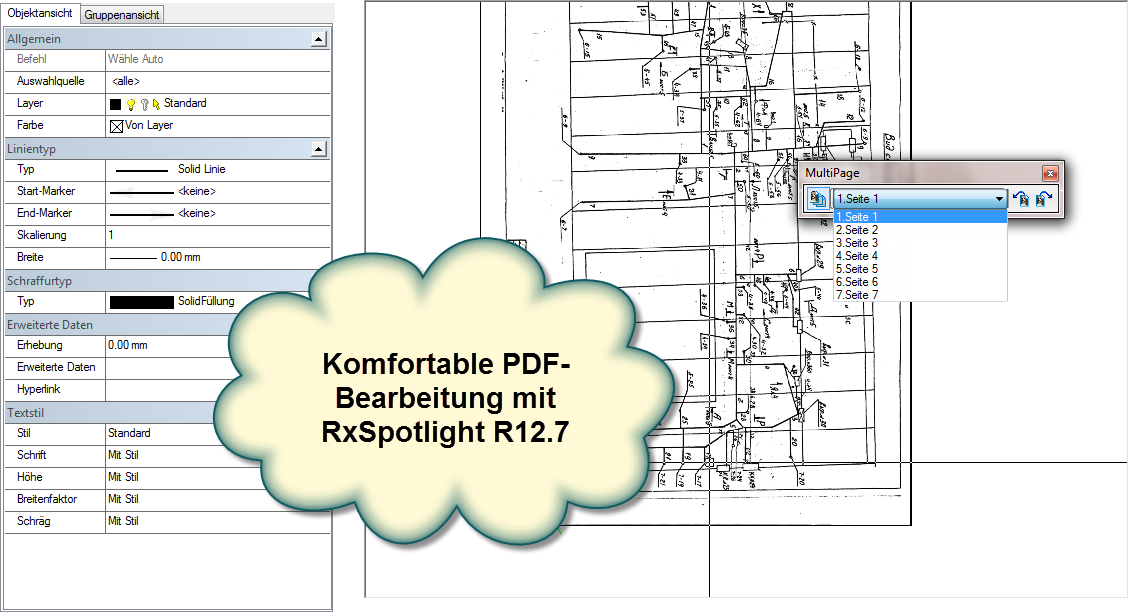Click the Schrift value Mit Stil

click(123, 455)
